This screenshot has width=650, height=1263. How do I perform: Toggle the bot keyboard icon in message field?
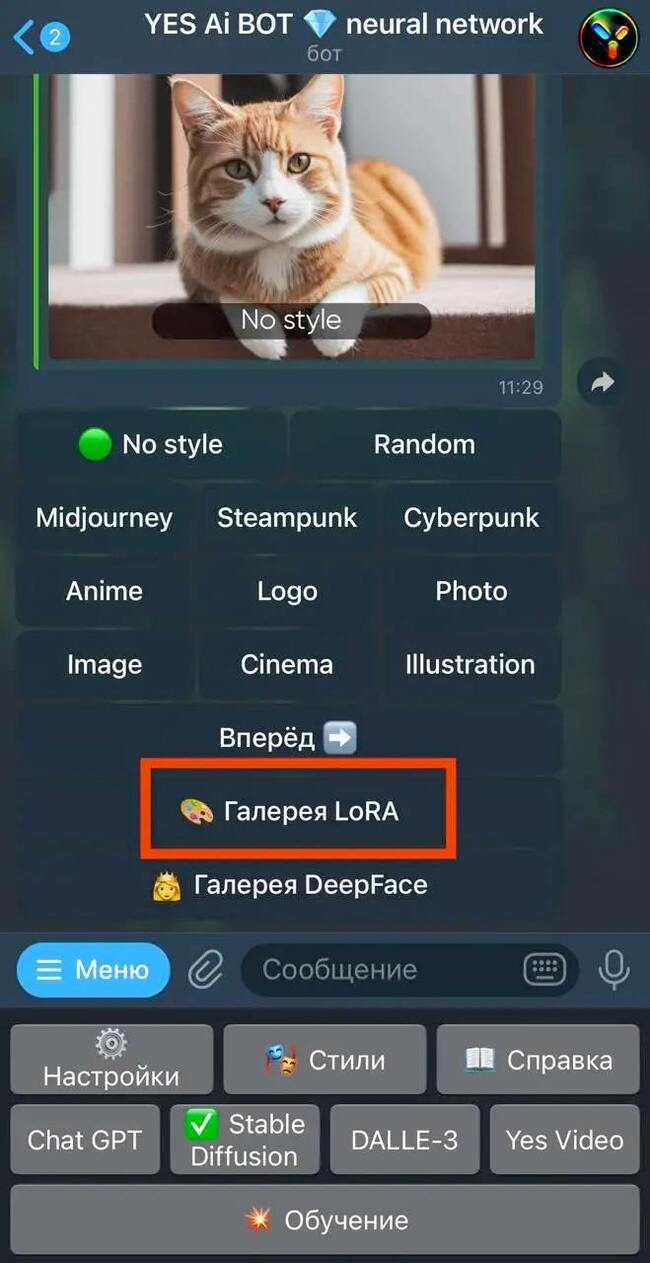click(545, 969)
